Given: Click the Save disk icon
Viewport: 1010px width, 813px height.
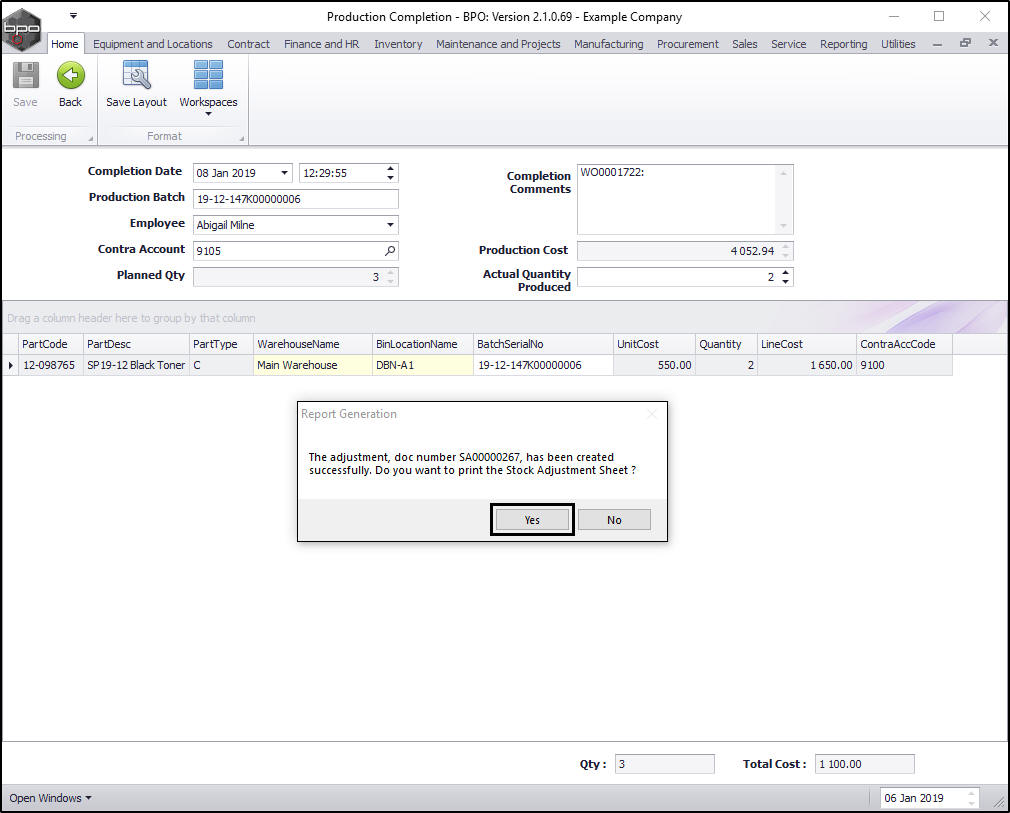Looking at the screenshot, I should (x=25, y=75).
